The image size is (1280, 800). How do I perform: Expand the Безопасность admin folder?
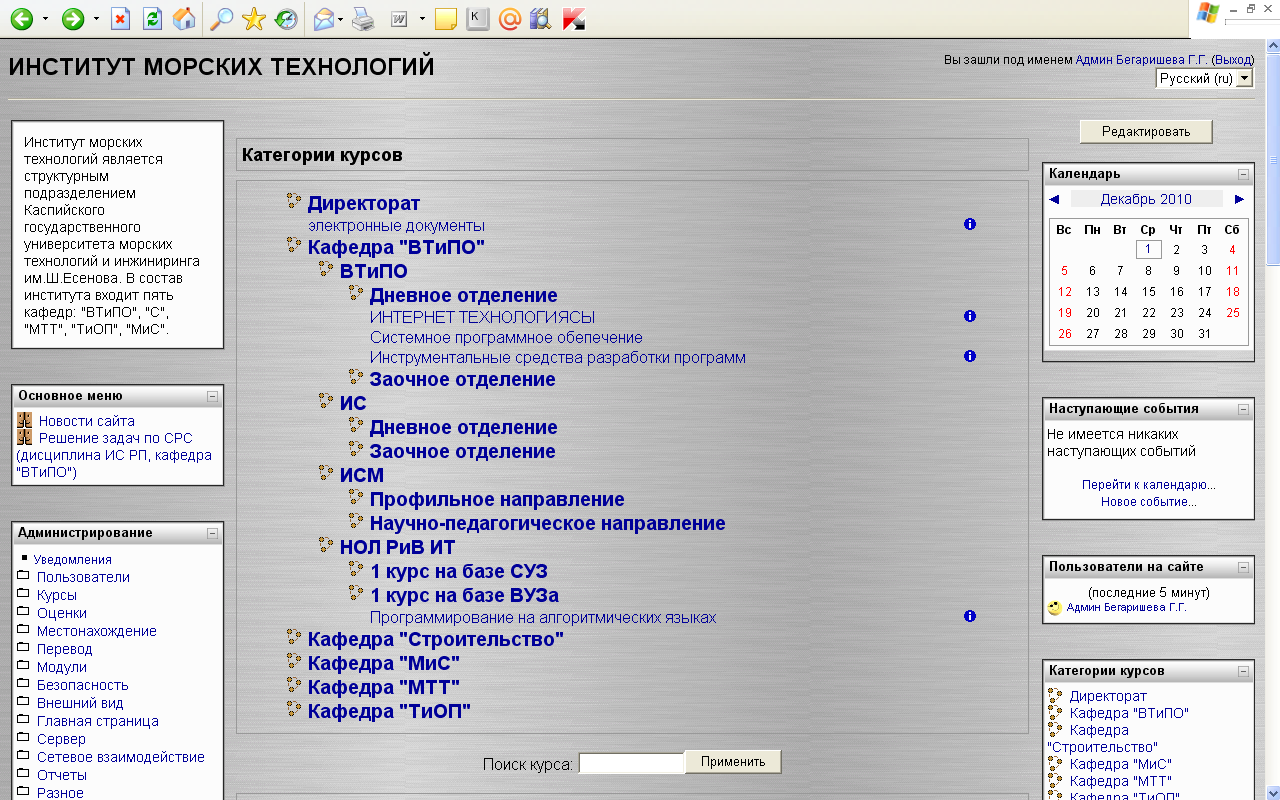[23, 684]
